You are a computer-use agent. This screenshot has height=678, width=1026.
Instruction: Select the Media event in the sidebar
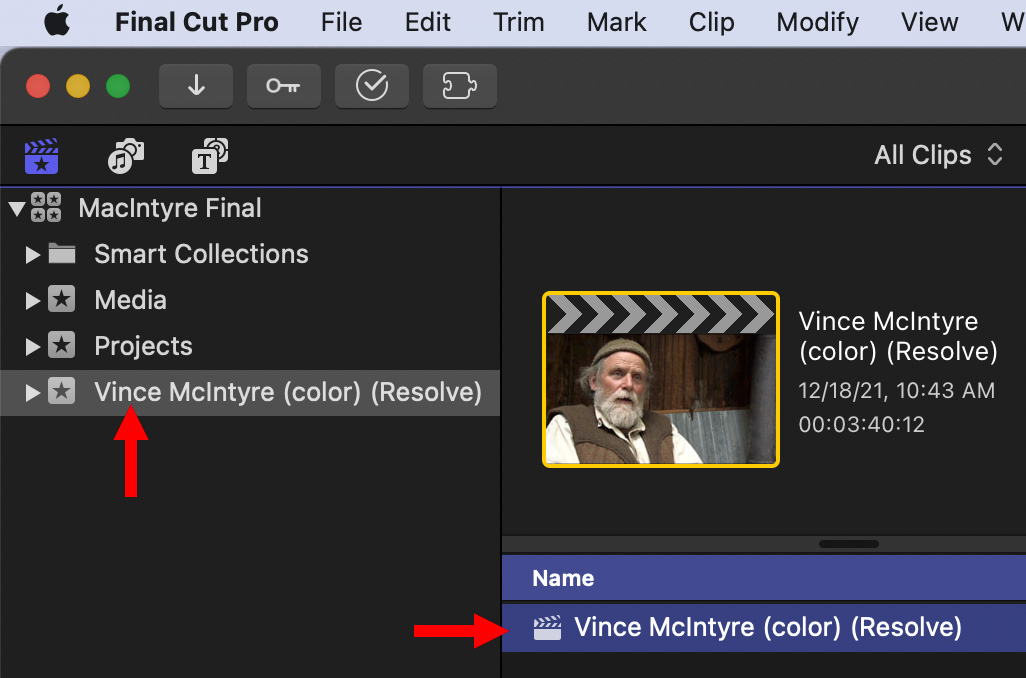coord(130,300)
